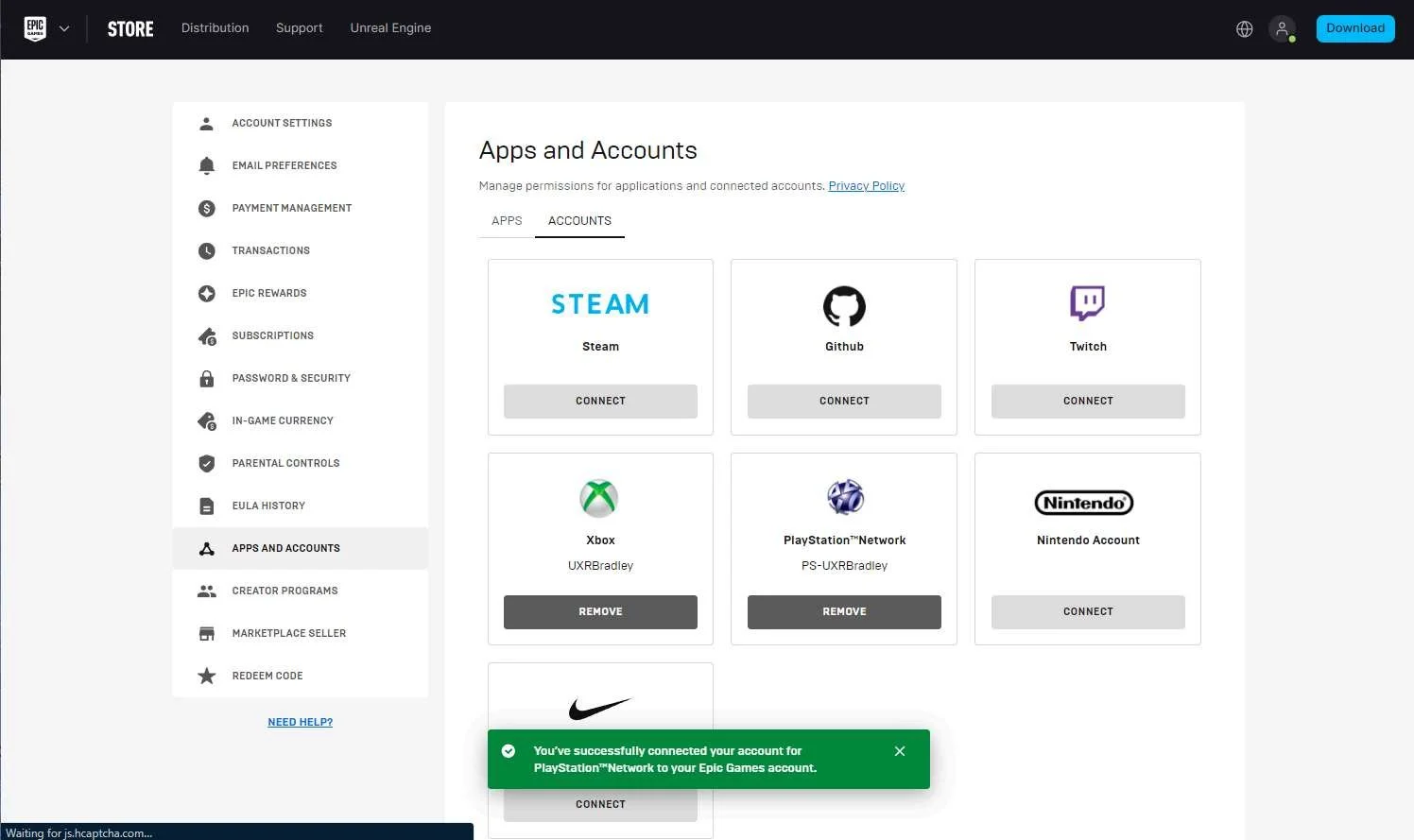Switch to the APPS tab

click(507, 221)
